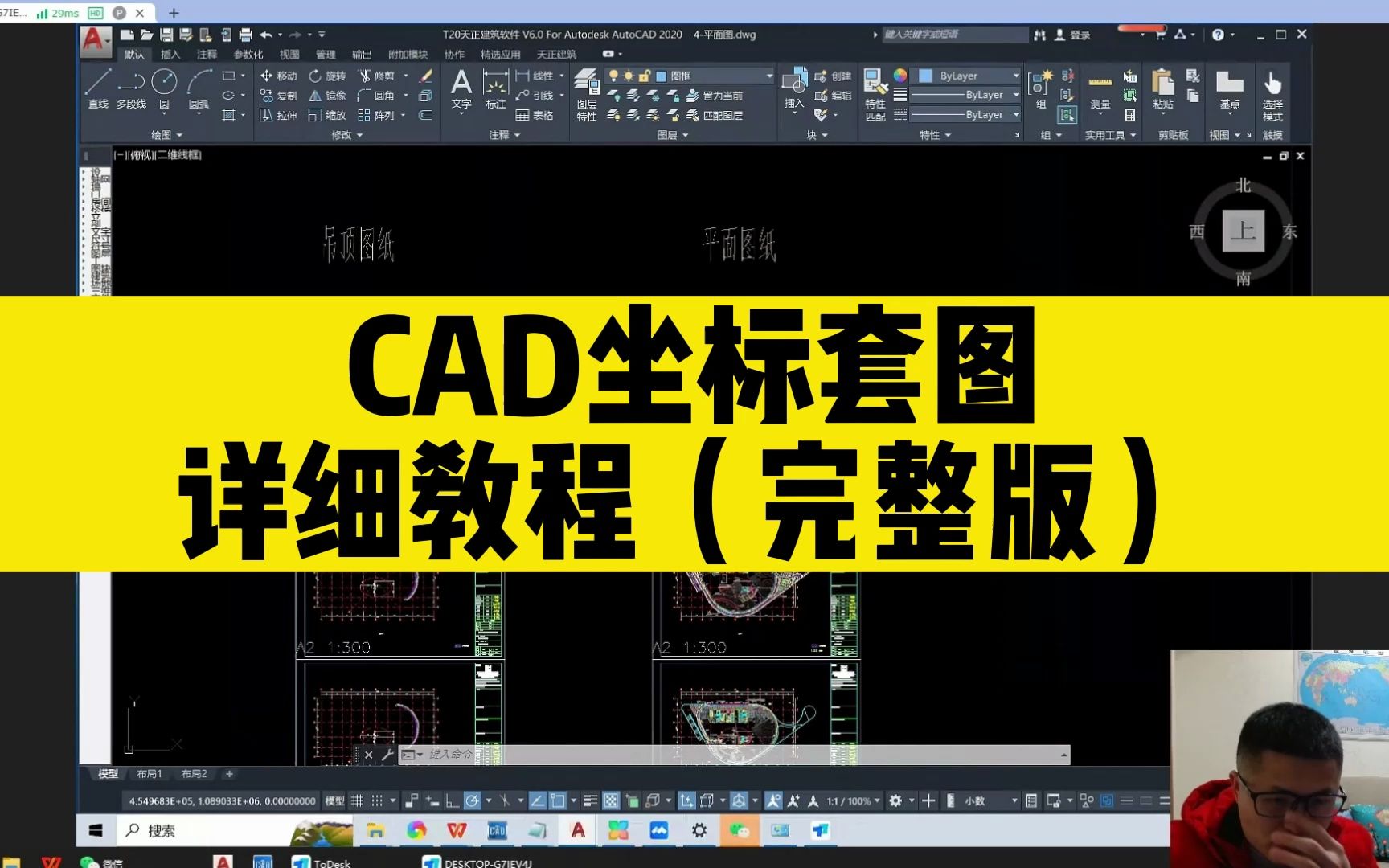Image resolution: width=1389 pixels, height=868 pixels.
Task: Click the Mirror (镜像) tool
Action: click(x=327, y=96)
